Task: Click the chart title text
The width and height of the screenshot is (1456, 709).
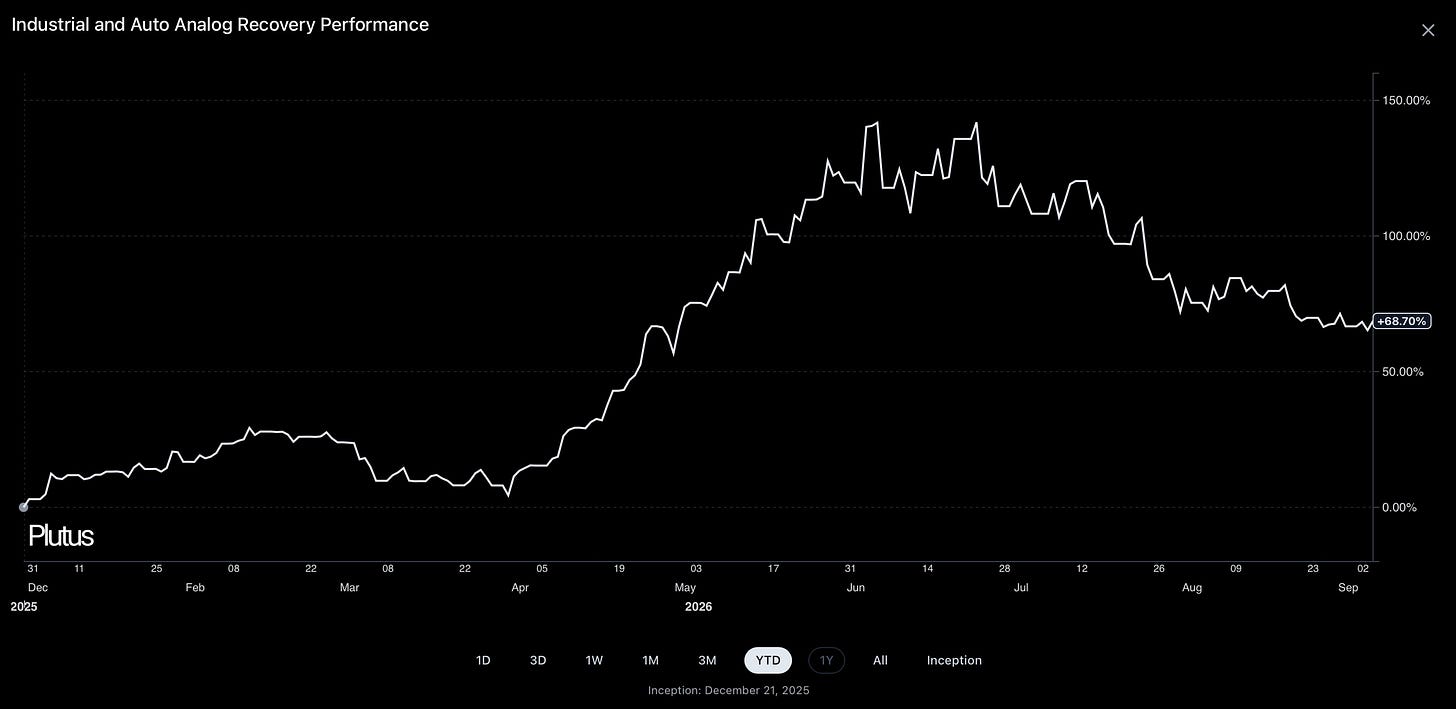Action: 220,25
